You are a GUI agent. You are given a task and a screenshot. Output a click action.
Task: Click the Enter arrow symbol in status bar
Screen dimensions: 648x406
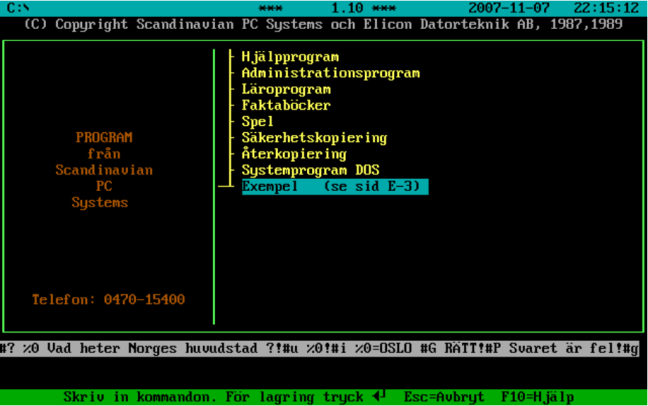(x=378, y=397)
